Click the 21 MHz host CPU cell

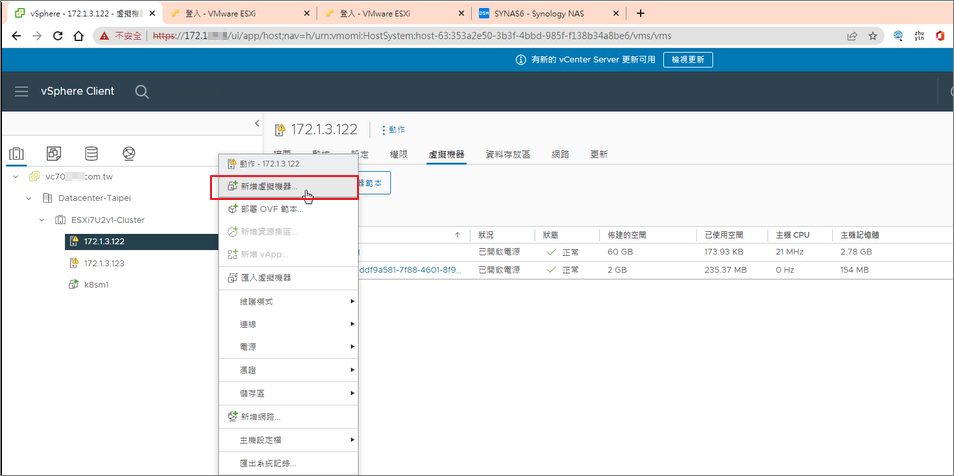pos(790,252)
